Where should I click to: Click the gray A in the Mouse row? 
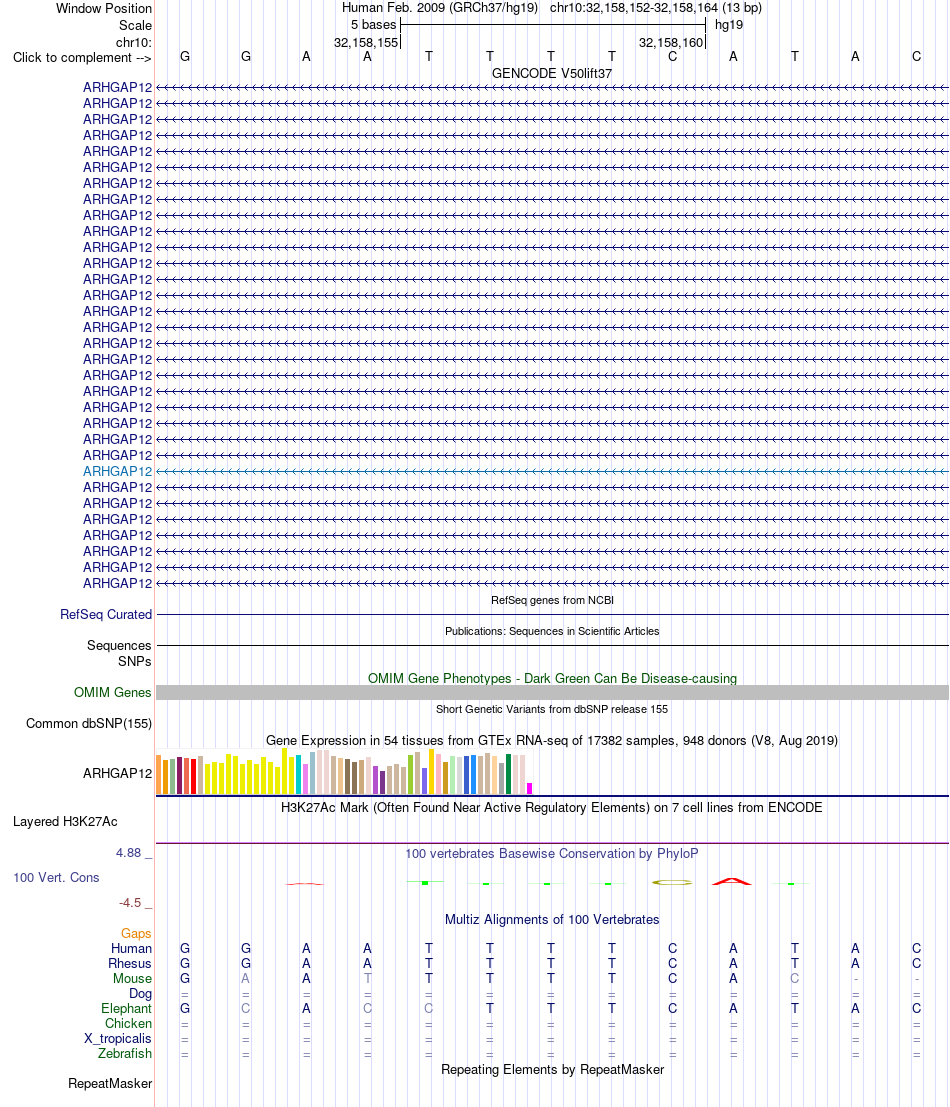(246, 979)
